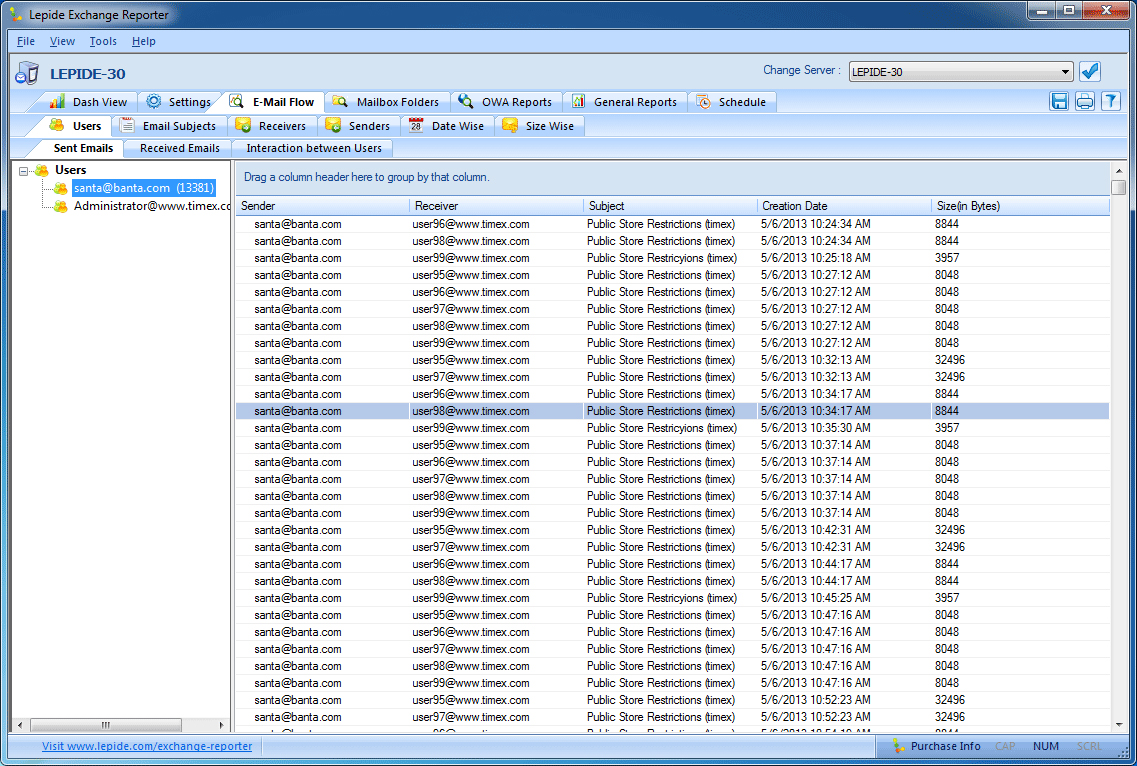Collapse the Users tree node
The height and width of the screenshot is (766, 1137).
tap(23, 171)
